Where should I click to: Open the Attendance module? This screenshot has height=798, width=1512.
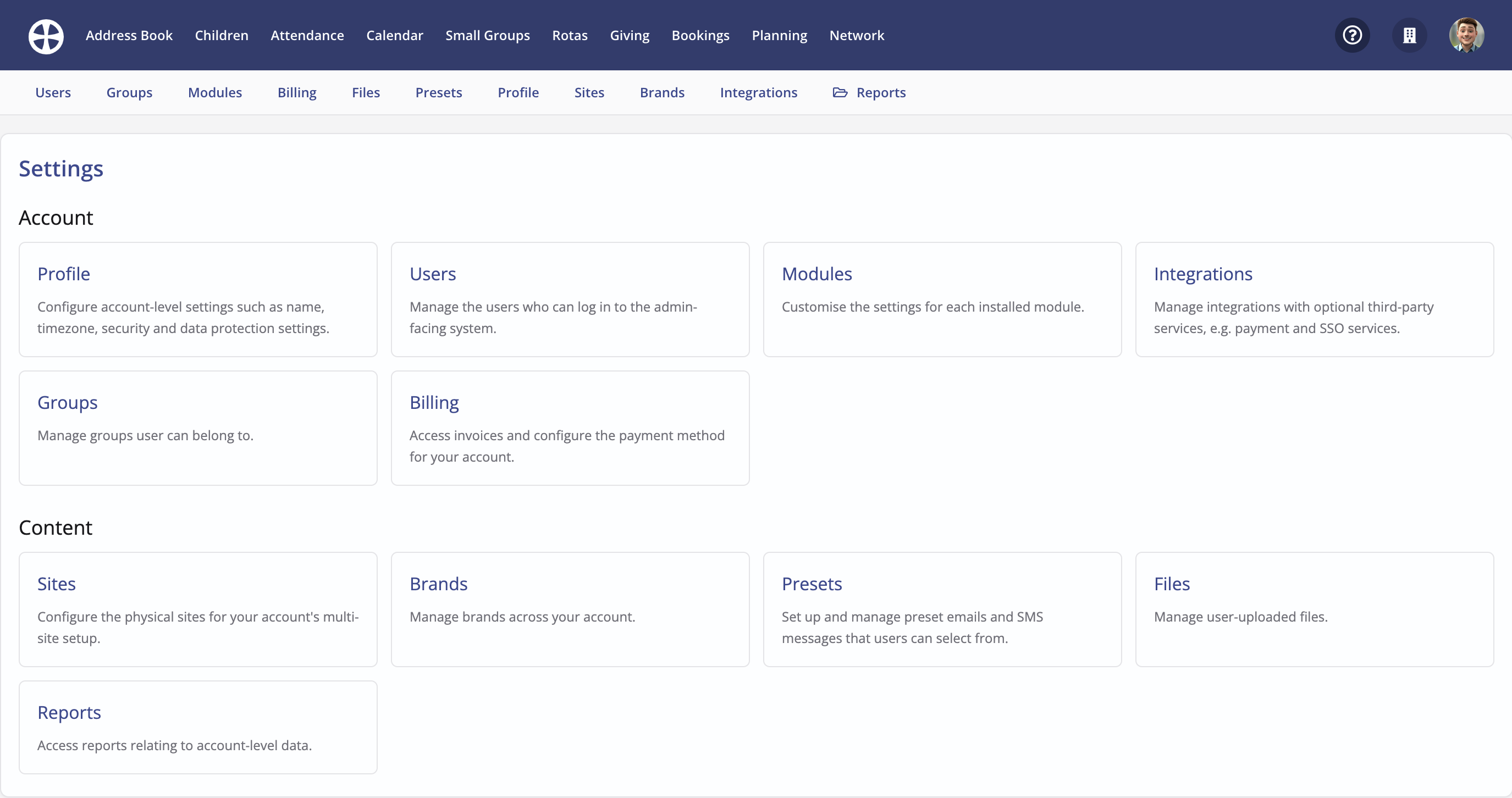[307, 35]
